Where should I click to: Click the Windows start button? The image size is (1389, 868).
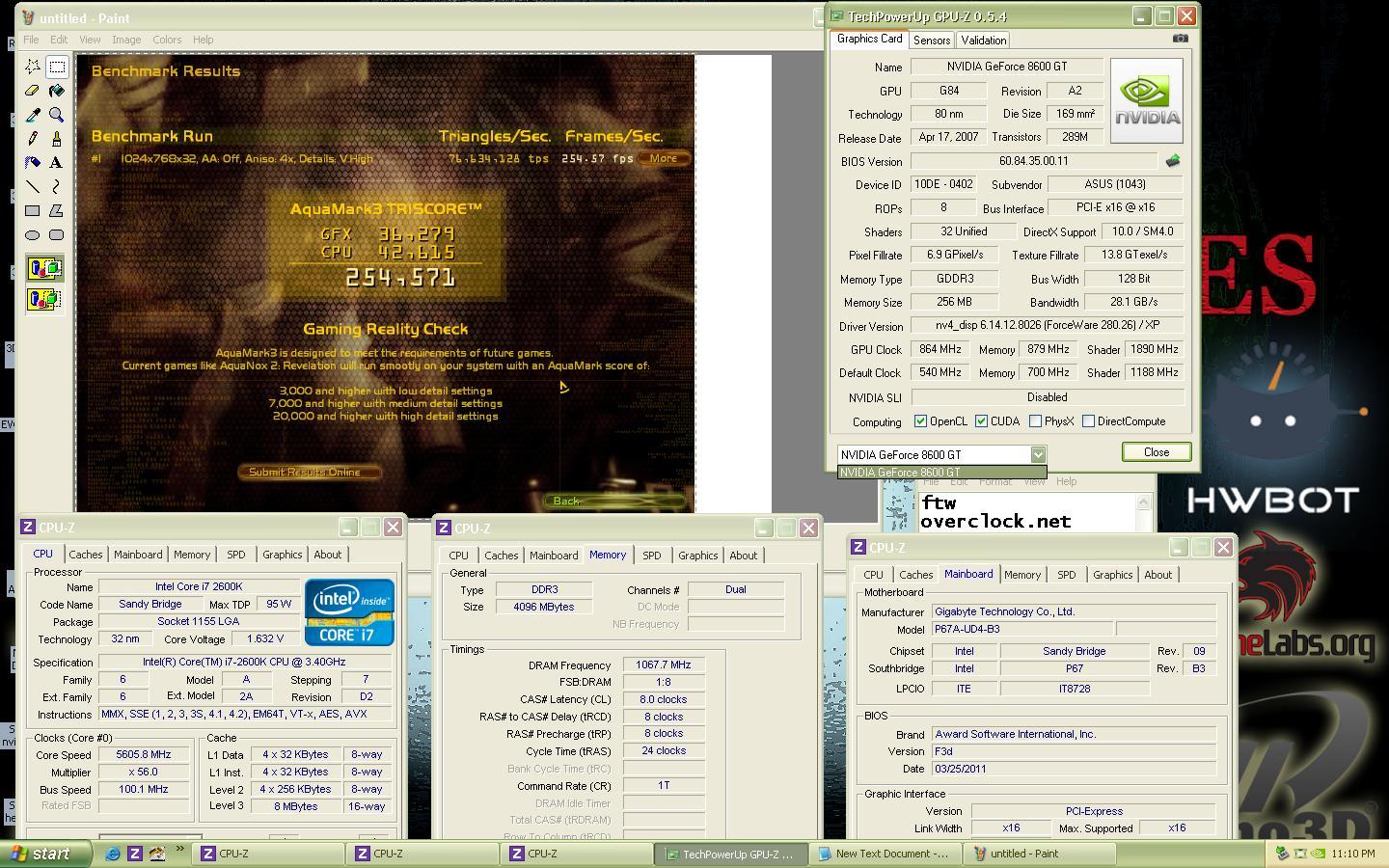coord(45,854)
